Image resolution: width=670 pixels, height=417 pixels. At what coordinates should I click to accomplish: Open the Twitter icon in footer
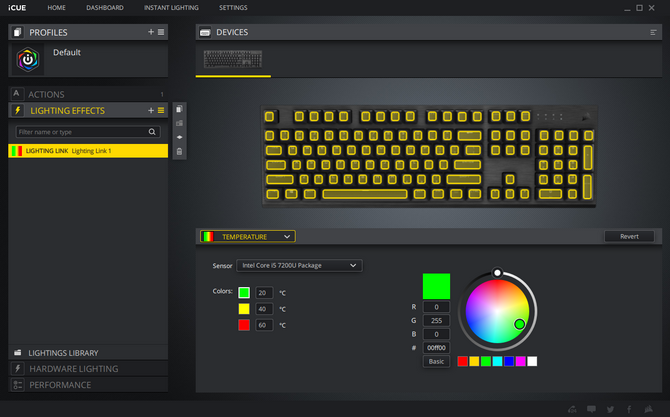tap(610, 409)
